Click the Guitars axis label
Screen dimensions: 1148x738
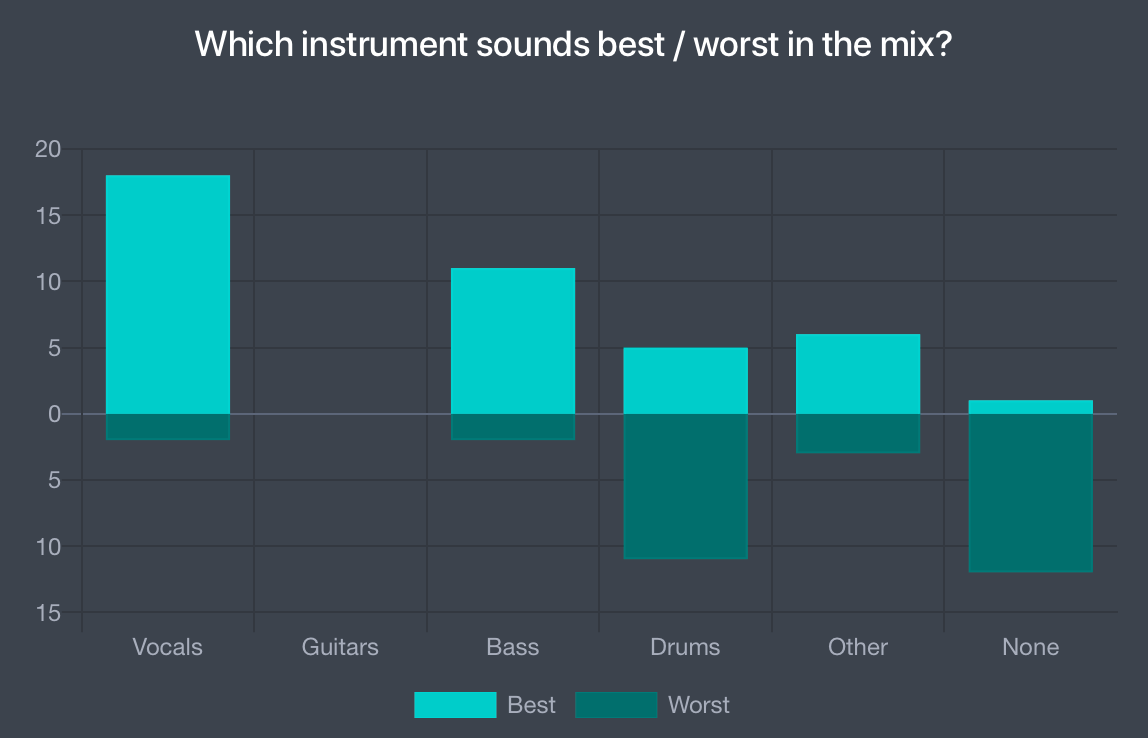340,647
